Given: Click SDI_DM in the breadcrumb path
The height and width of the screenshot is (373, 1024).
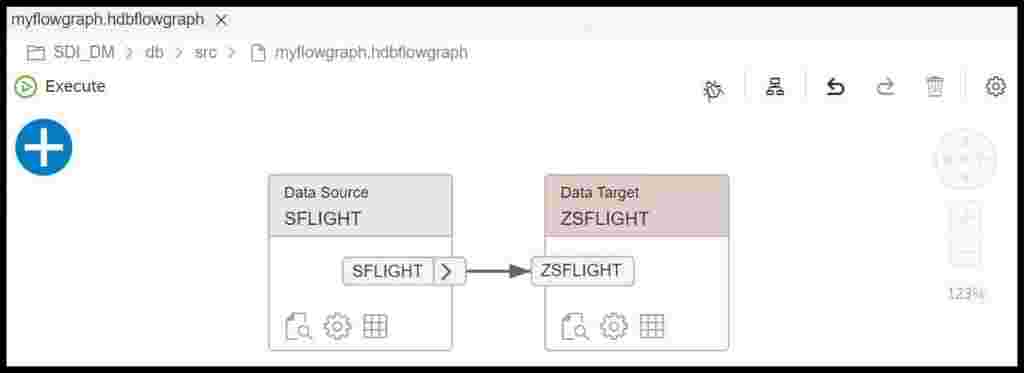Looking at the screenshot, I should point(84,53).
